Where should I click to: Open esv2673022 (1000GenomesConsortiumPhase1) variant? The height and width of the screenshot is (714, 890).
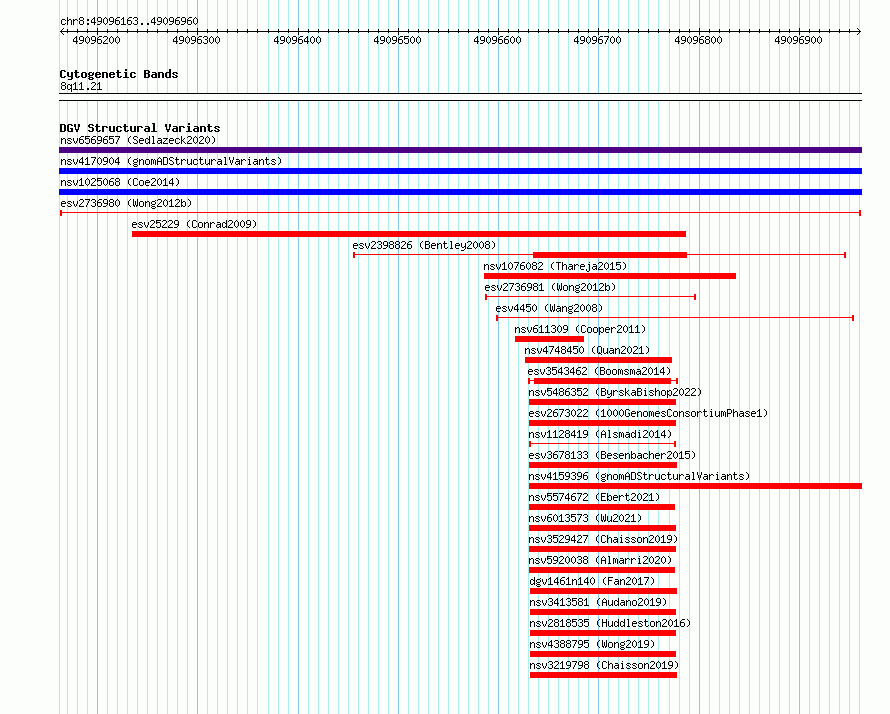pos(648,413)
